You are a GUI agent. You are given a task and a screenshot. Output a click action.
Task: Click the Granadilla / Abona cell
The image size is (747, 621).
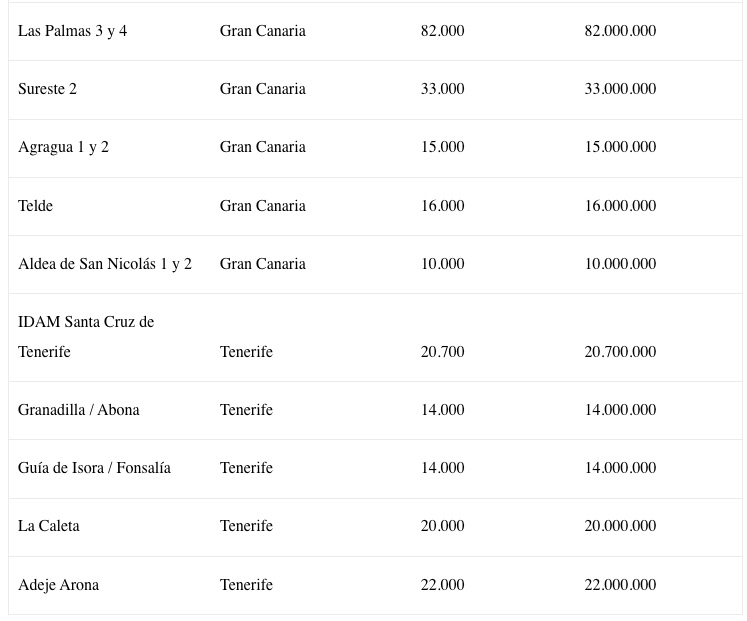coord(79,410)
